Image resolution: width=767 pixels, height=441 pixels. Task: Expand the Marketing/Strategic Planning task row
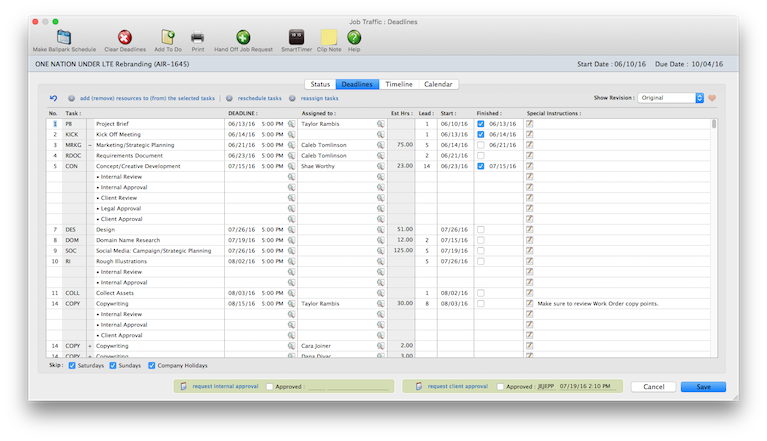[90, 145]
